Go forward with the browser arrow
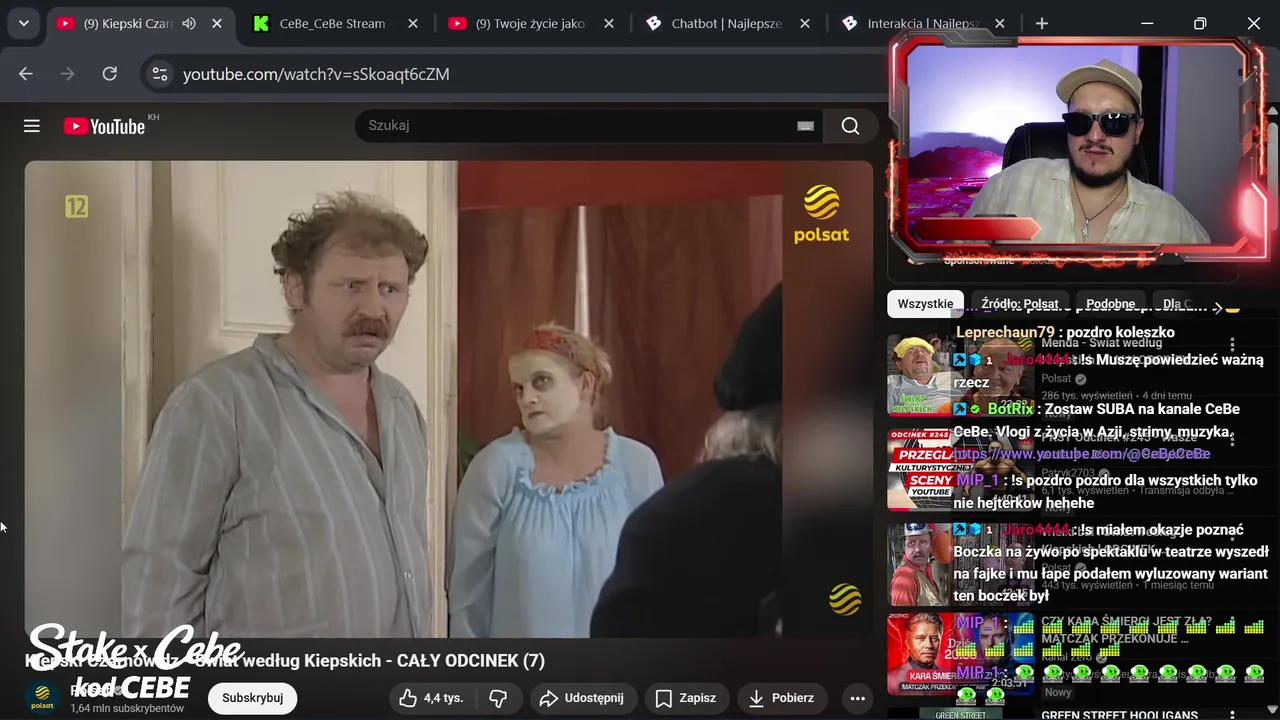Image resolution: width=1280 pixels, height=720 pixels. coord(68,74)
